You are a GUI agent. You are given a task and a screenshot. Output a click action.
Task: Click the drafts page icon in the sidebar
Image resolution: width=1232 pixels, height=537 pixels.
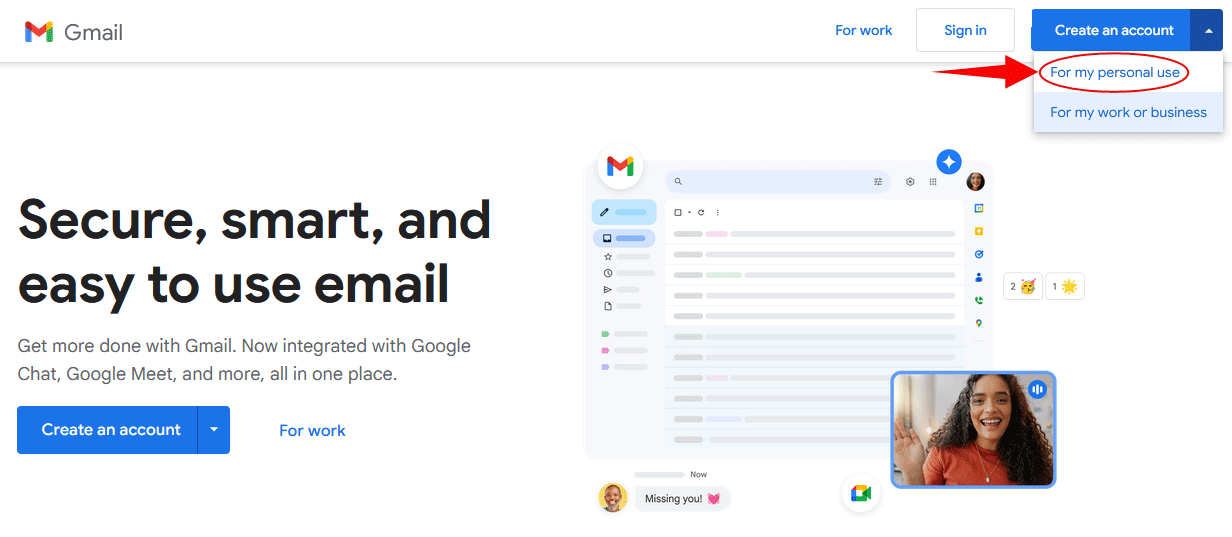click(608, 306)
